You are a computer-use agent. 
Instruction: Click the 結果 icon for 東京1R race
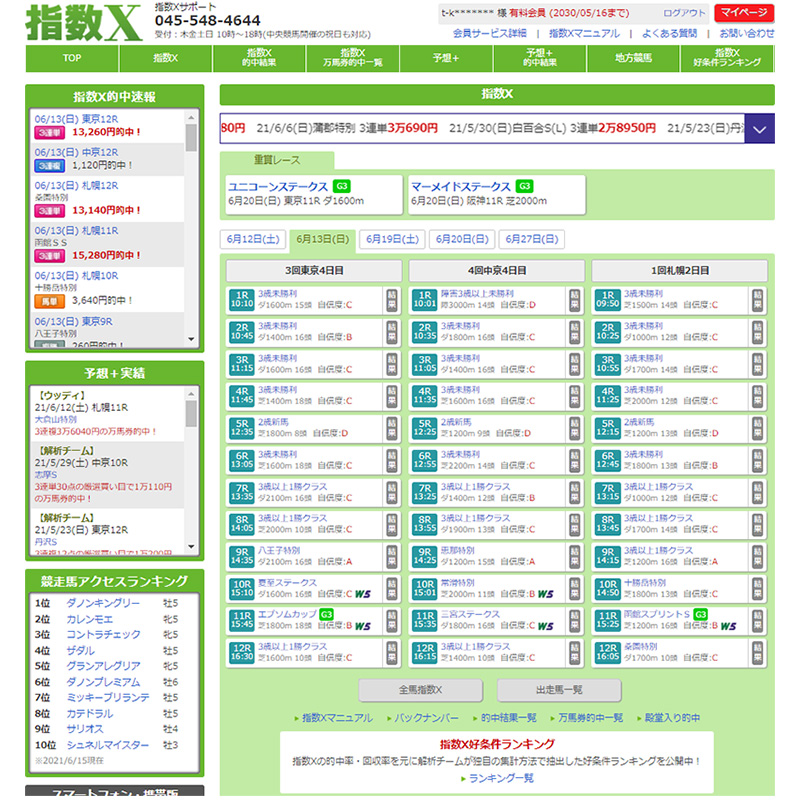pos(390,298)
